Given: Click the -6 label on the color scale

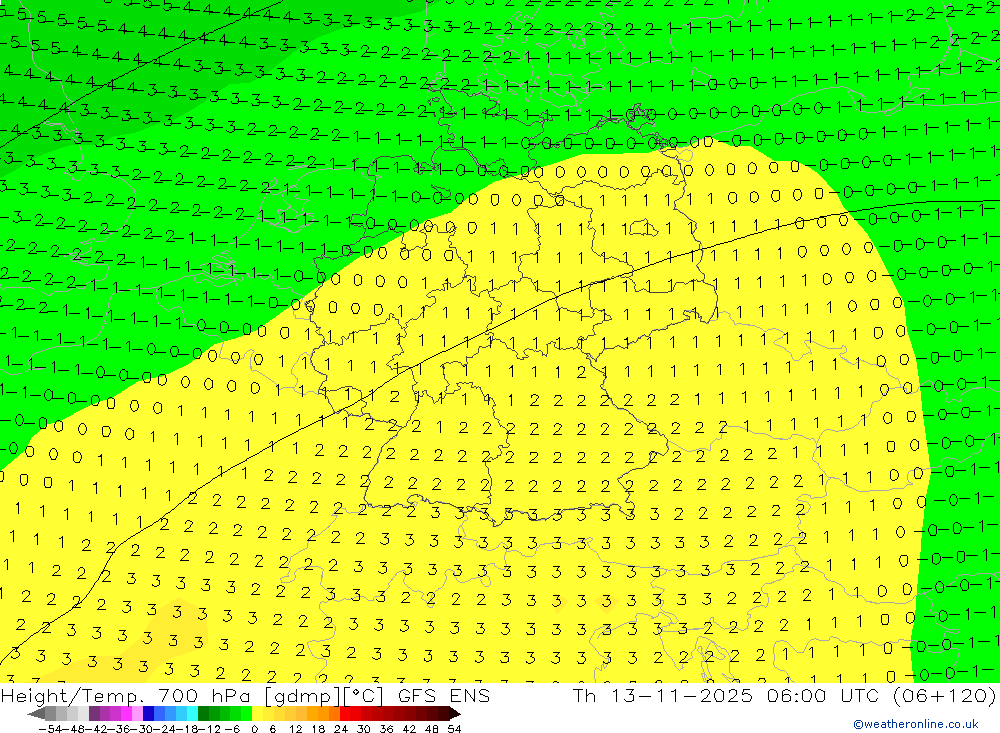Looking at the screenshot, I should pos(232,729).
